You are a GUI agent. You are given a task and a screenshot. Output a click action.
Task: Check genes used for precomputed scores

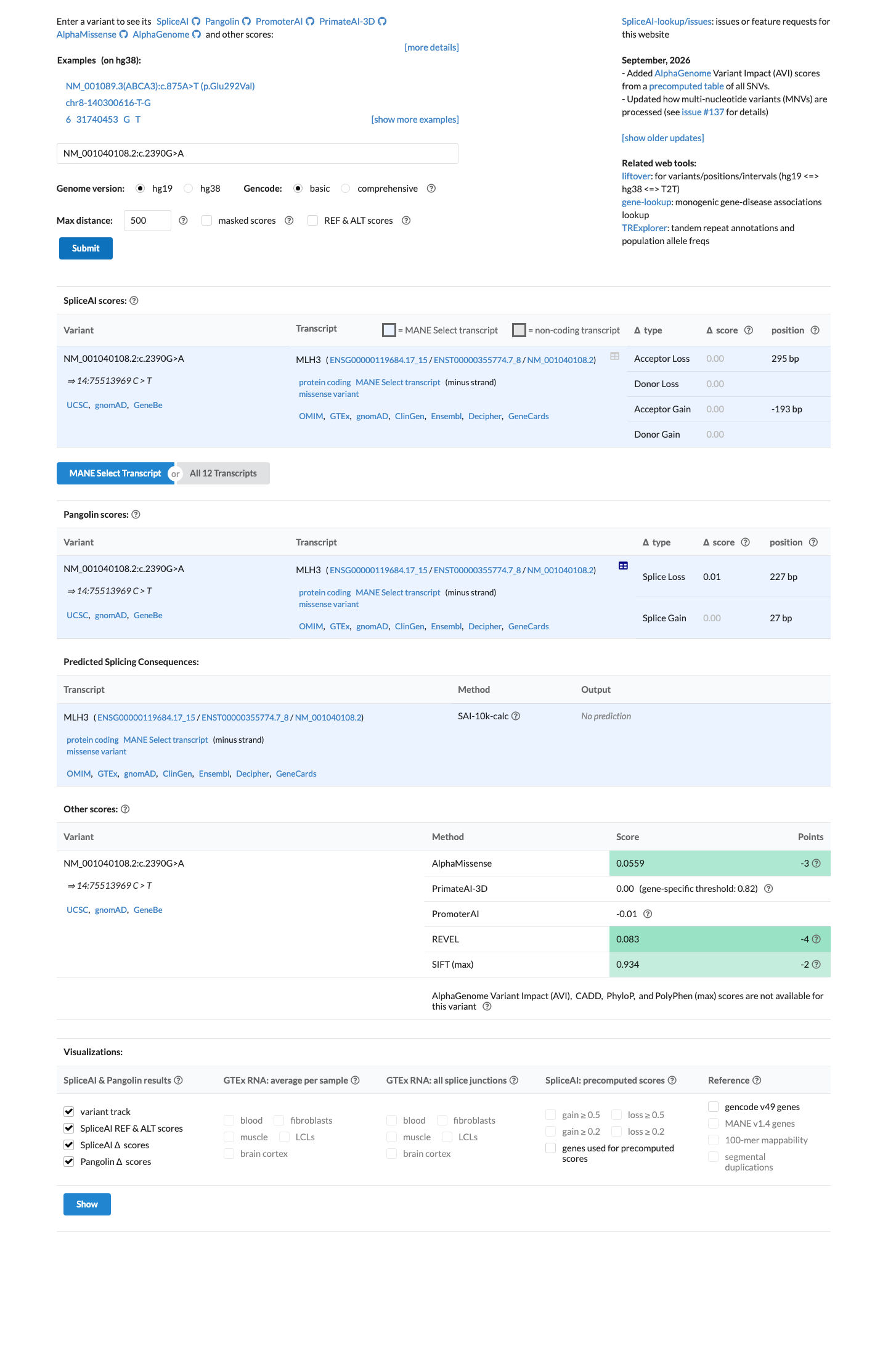click(x=551, y=1148)
